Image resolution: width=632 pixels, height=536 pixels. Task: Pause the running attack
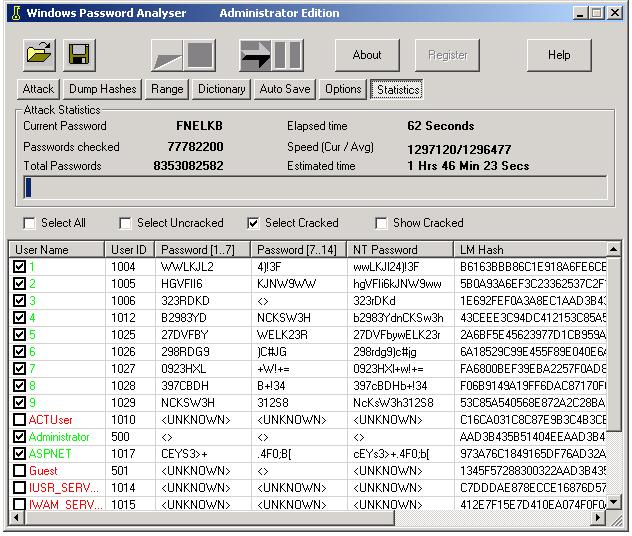coord(288,55)
